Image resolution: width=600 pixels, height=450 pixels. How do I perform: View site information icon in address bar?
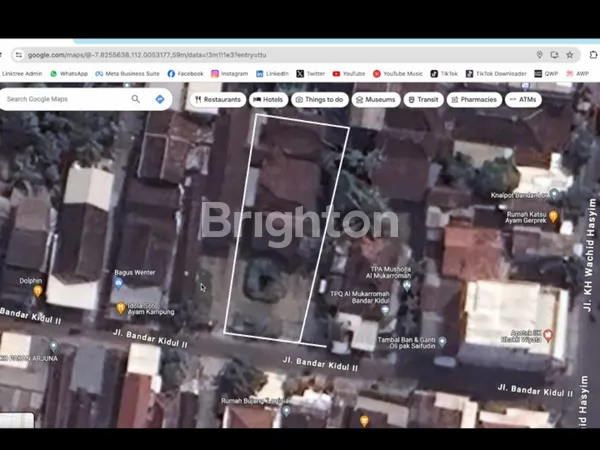coord(18,55)
